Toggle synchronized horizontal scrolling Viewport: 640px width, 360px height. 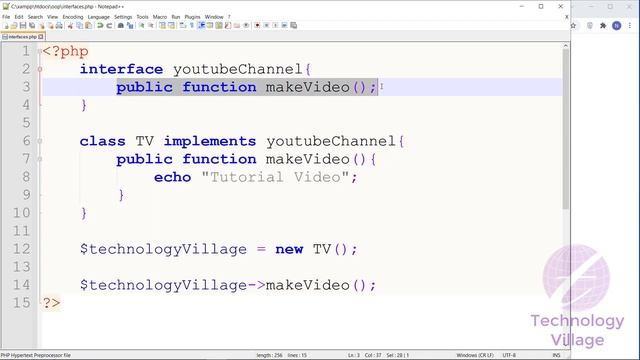pyautogui.click(x=171, y=25)
